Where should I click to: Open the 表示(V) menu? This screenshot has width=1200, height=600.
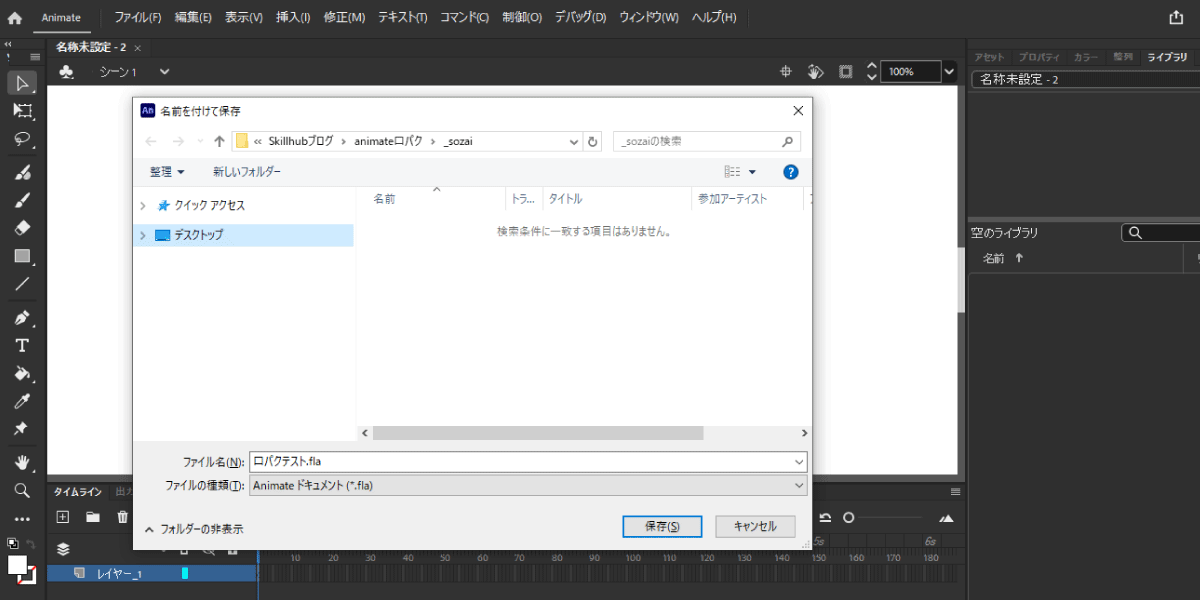tap(244, 17)
